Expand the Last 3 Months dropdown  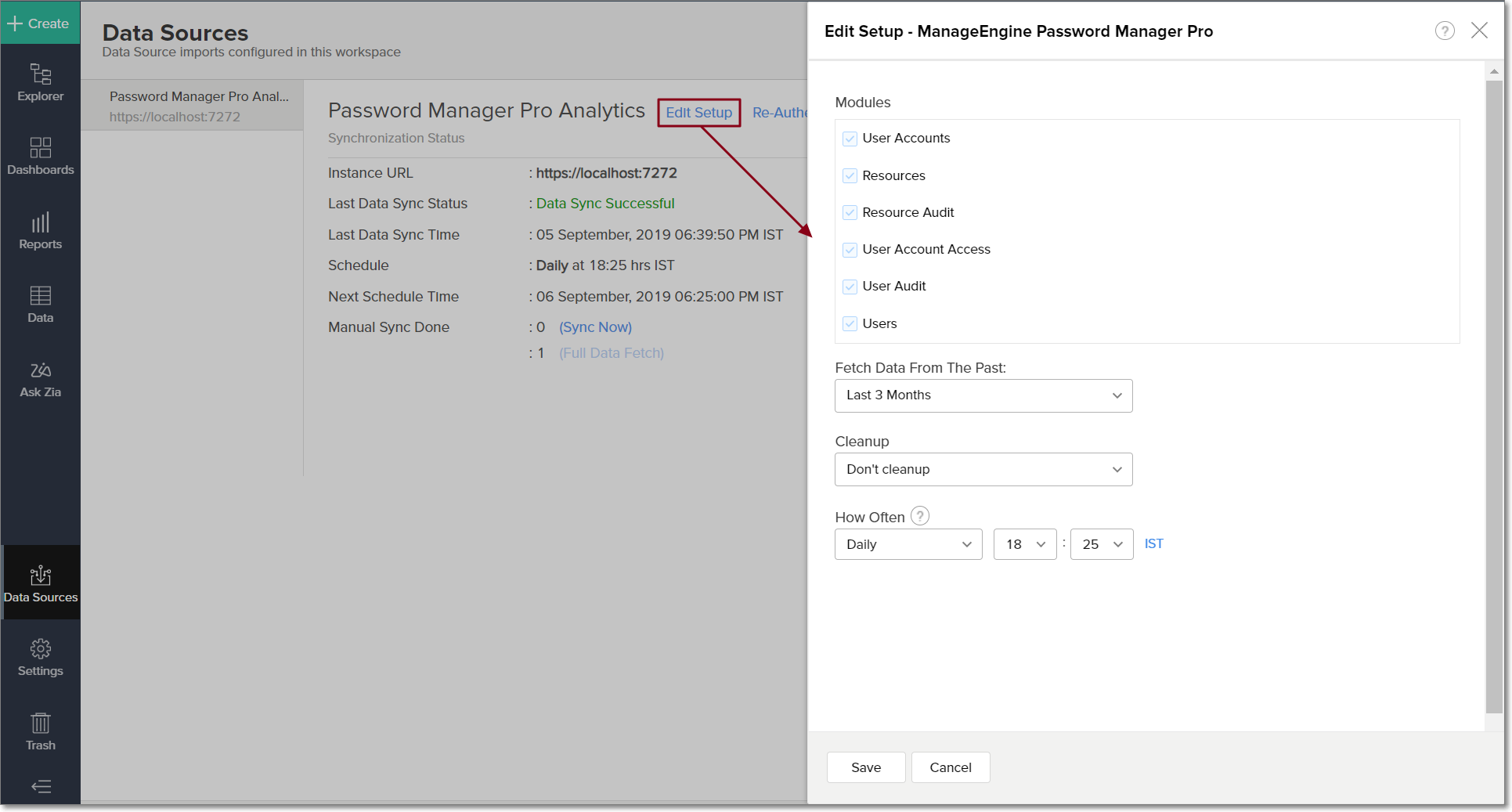point(983,395)
